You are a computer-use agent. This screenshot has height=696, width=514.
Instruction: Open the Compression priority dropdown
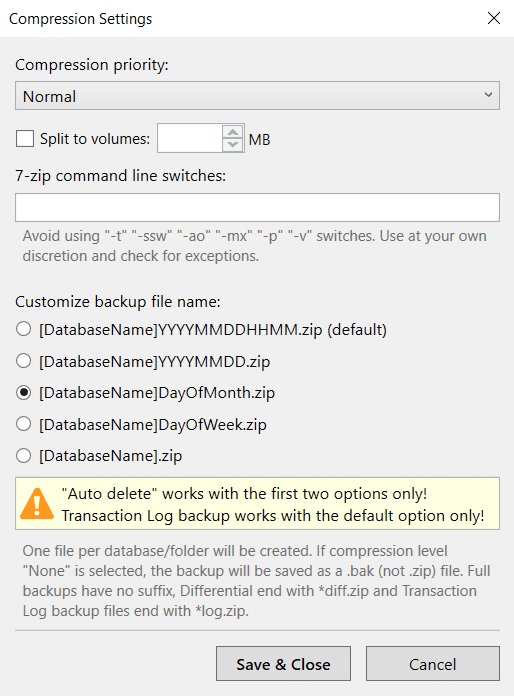coord(257,95)
